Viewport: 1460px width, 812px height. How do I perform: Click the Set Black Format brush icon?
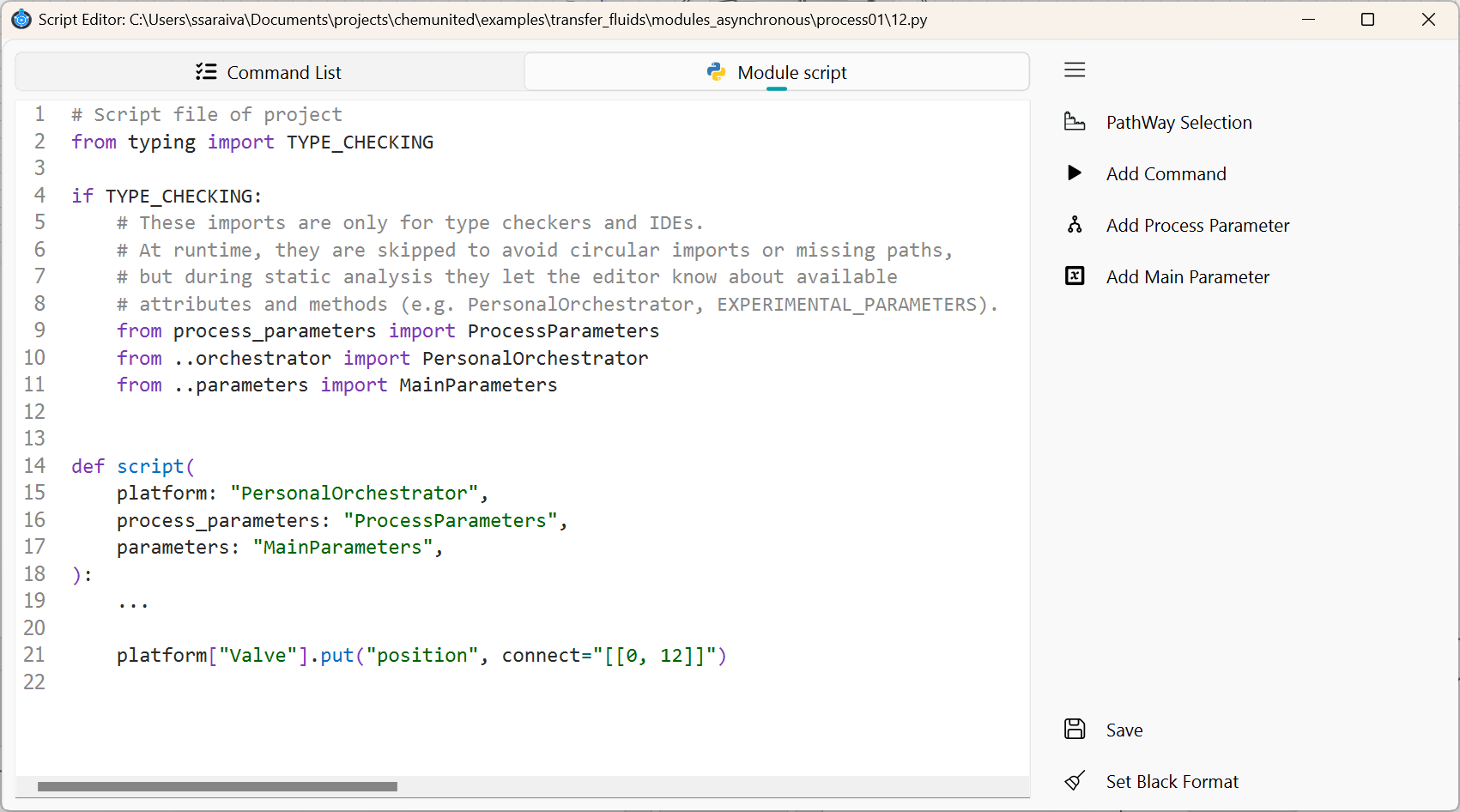coord(1075,781)
